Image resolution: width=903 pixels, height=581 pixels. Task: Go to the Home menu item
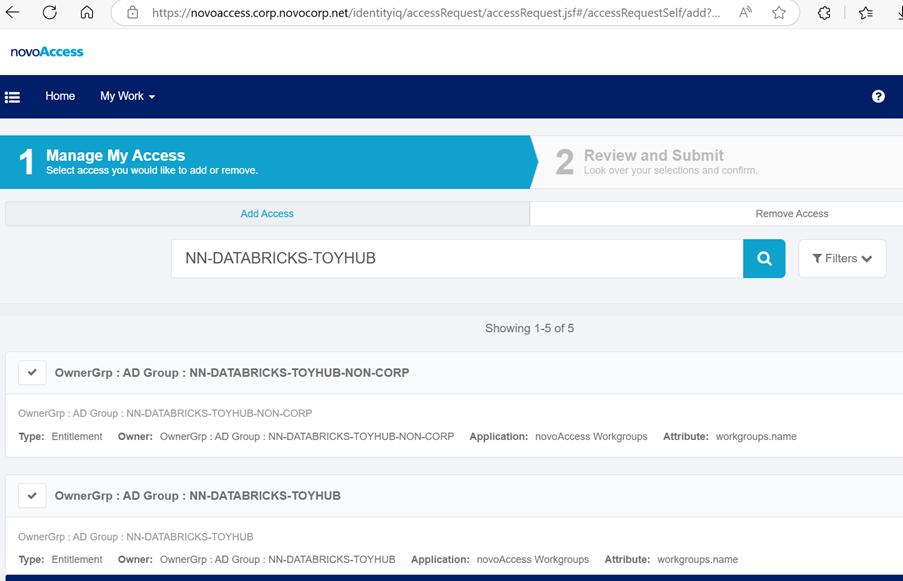coord(60,96)
